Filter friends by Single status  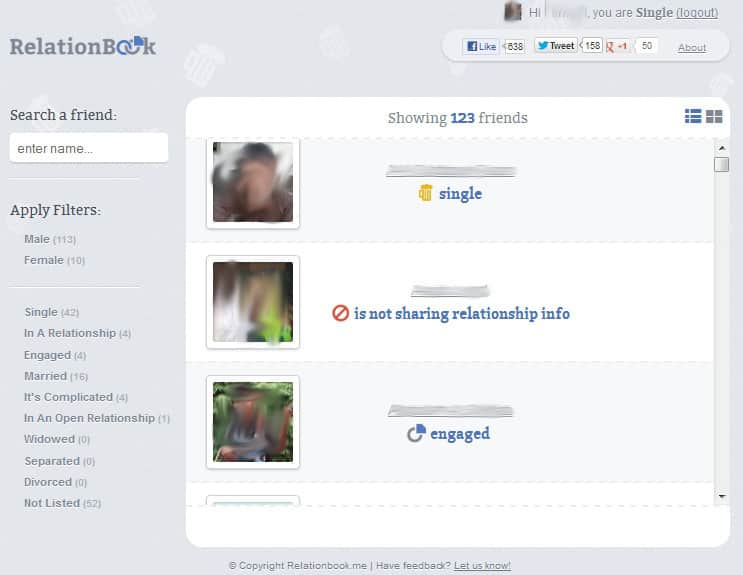pyautogui.click(x=41, y=312)
